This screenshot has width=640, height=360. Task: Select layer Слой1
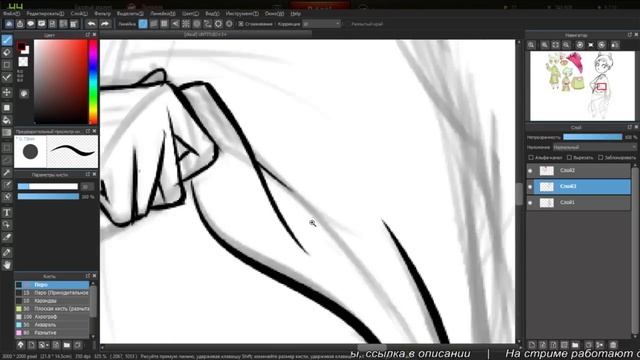(x=579, y=202)
